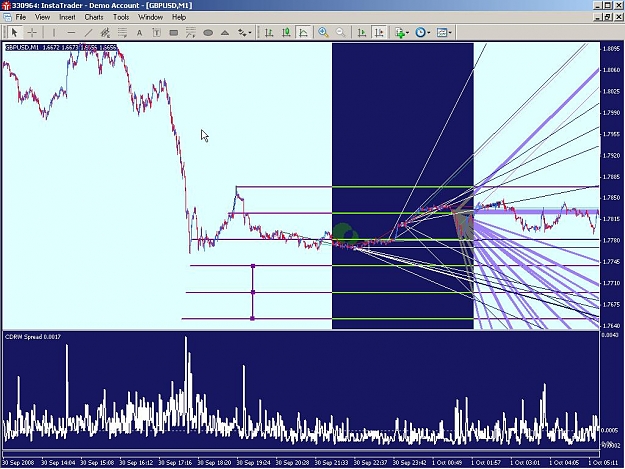Click the horizontal scrollbar below the indicator

(301, 453)
